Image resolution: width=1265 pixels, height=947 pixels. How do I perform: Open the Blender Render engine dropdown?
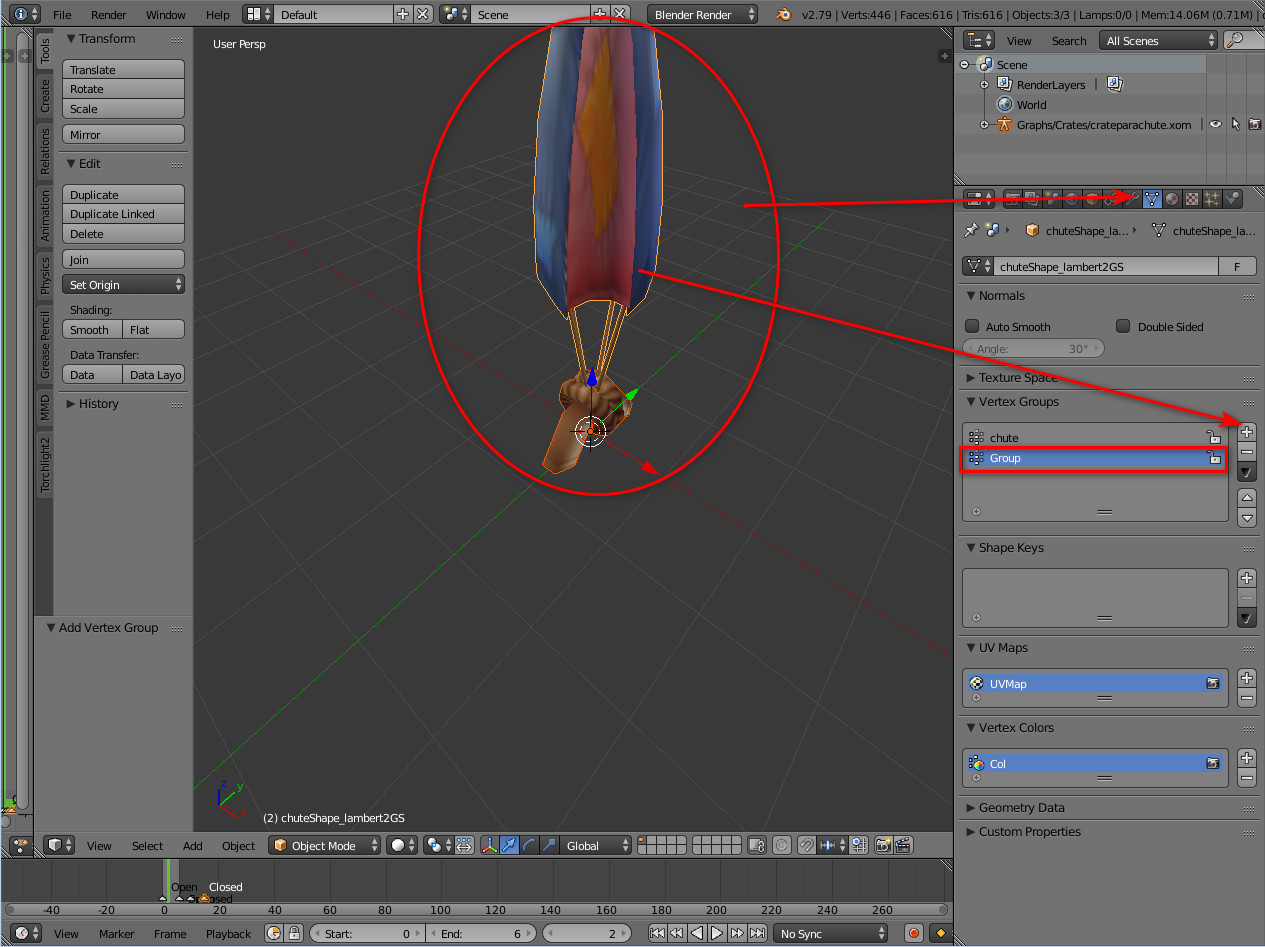point(702,14)
